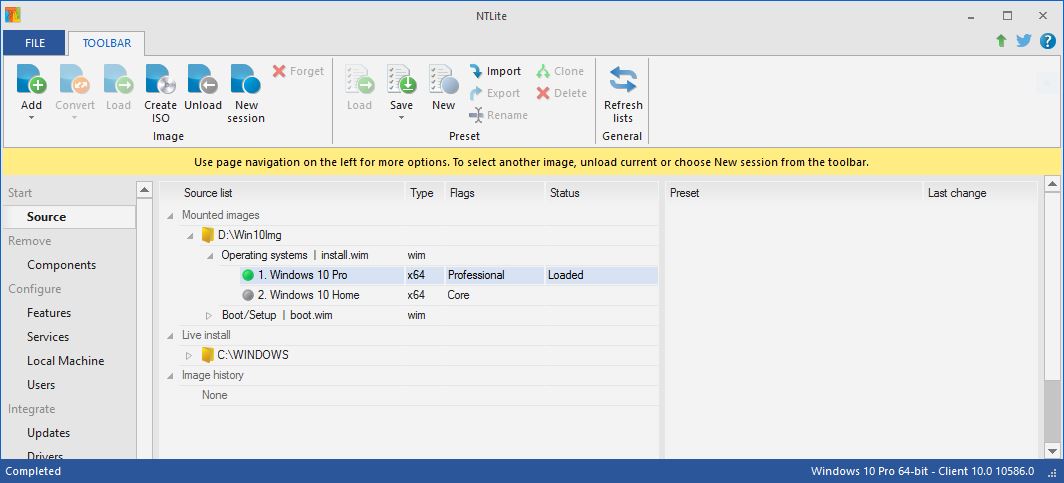Open the Add dropdown arrow
The width and height of the screenshot is (1064, 483).
[31, 118]
